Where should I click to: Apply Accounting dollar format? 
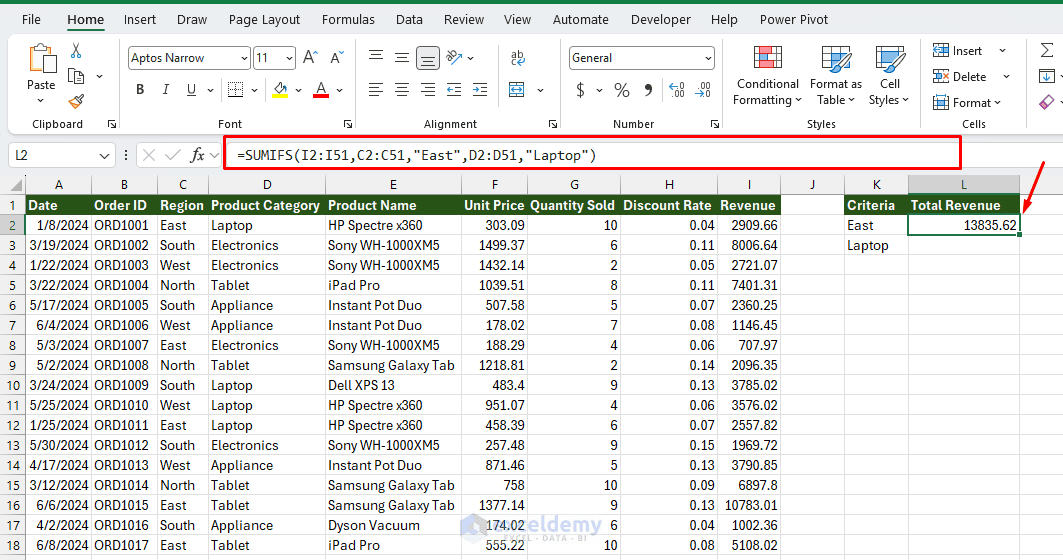pos(580,89)
